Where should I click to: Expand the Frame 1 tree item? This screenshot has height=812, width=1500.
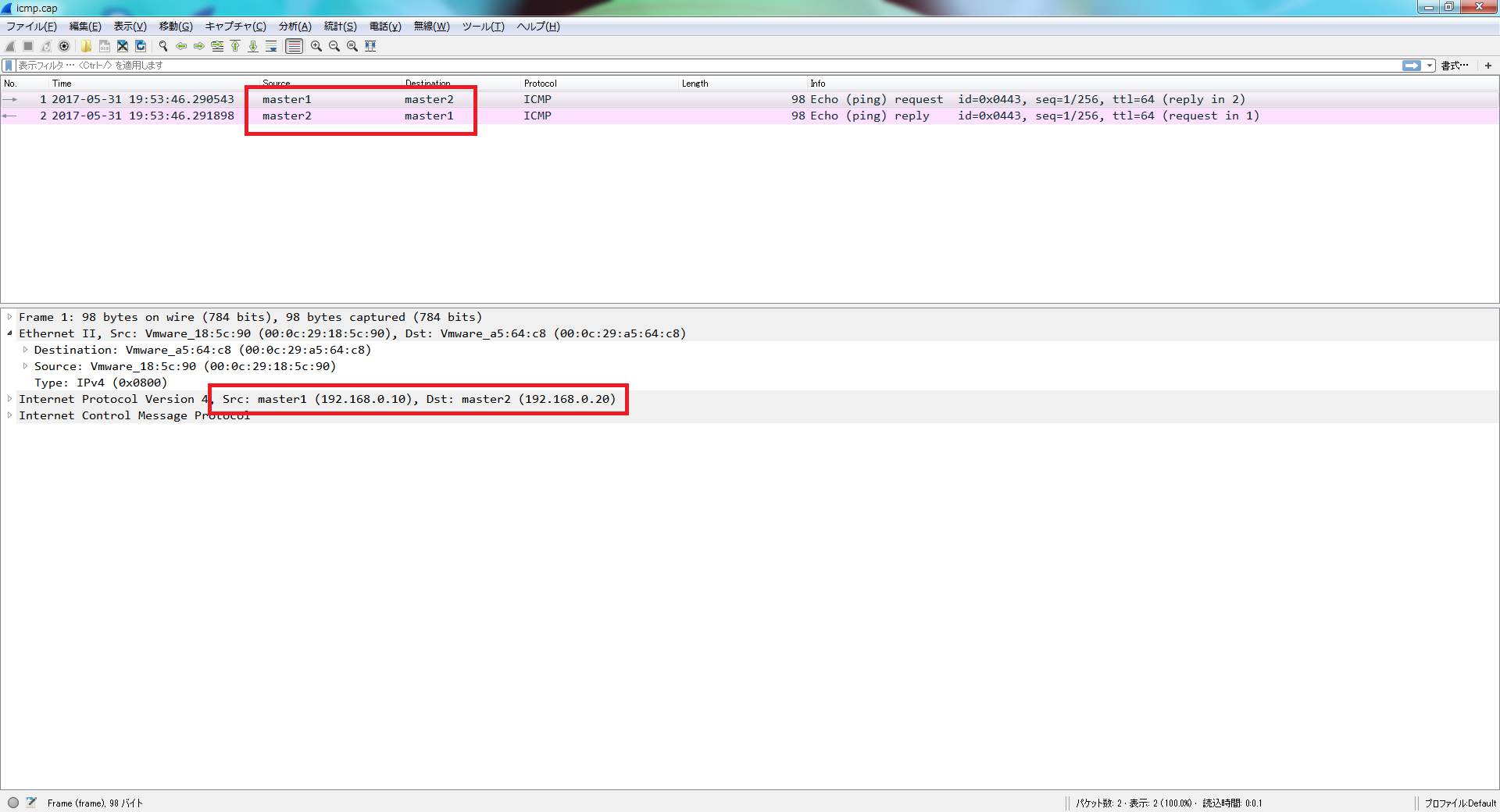point(9,317)
